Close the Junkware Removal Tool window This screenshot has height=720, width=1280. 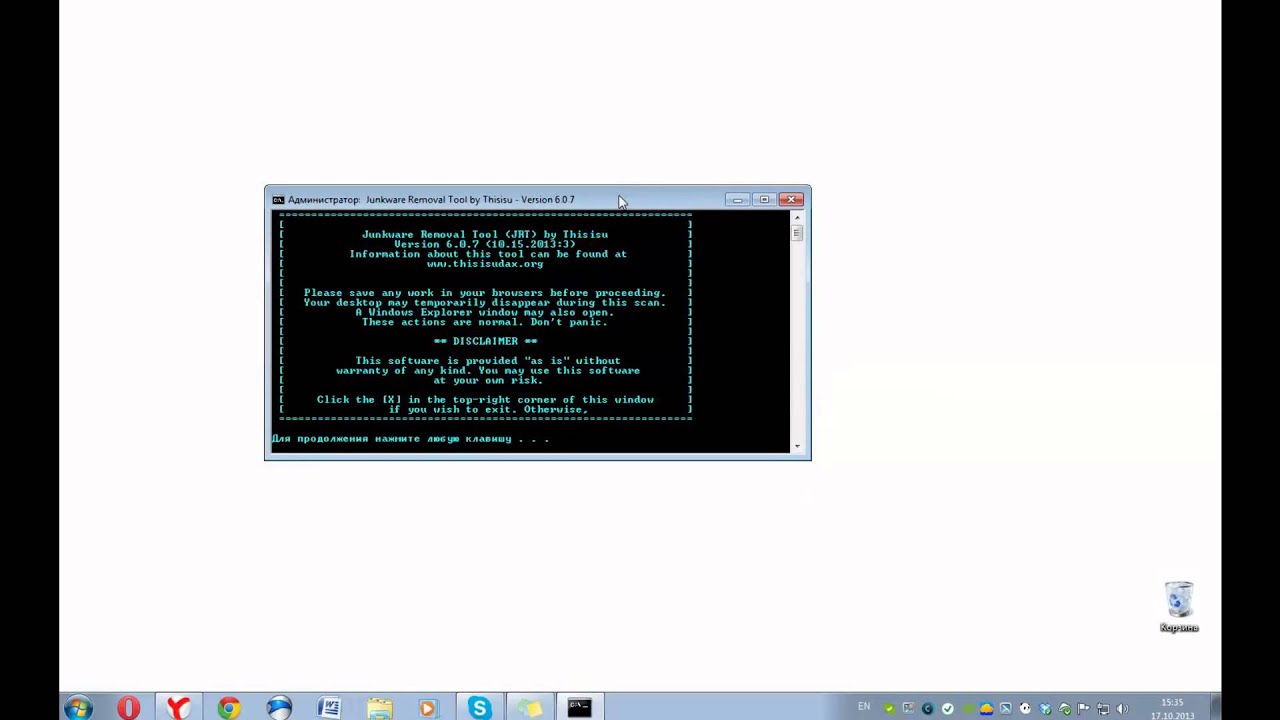791,200
